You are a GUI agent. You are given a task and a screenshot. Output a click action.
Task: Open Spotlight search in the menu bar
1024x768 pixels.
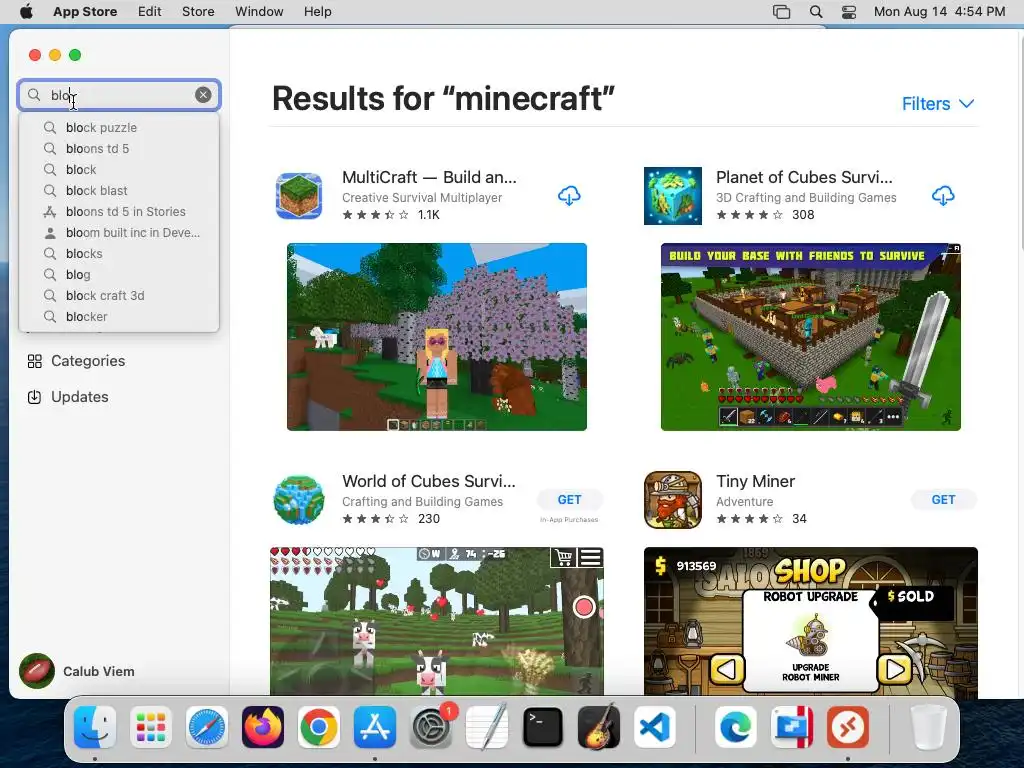point(816,11)
